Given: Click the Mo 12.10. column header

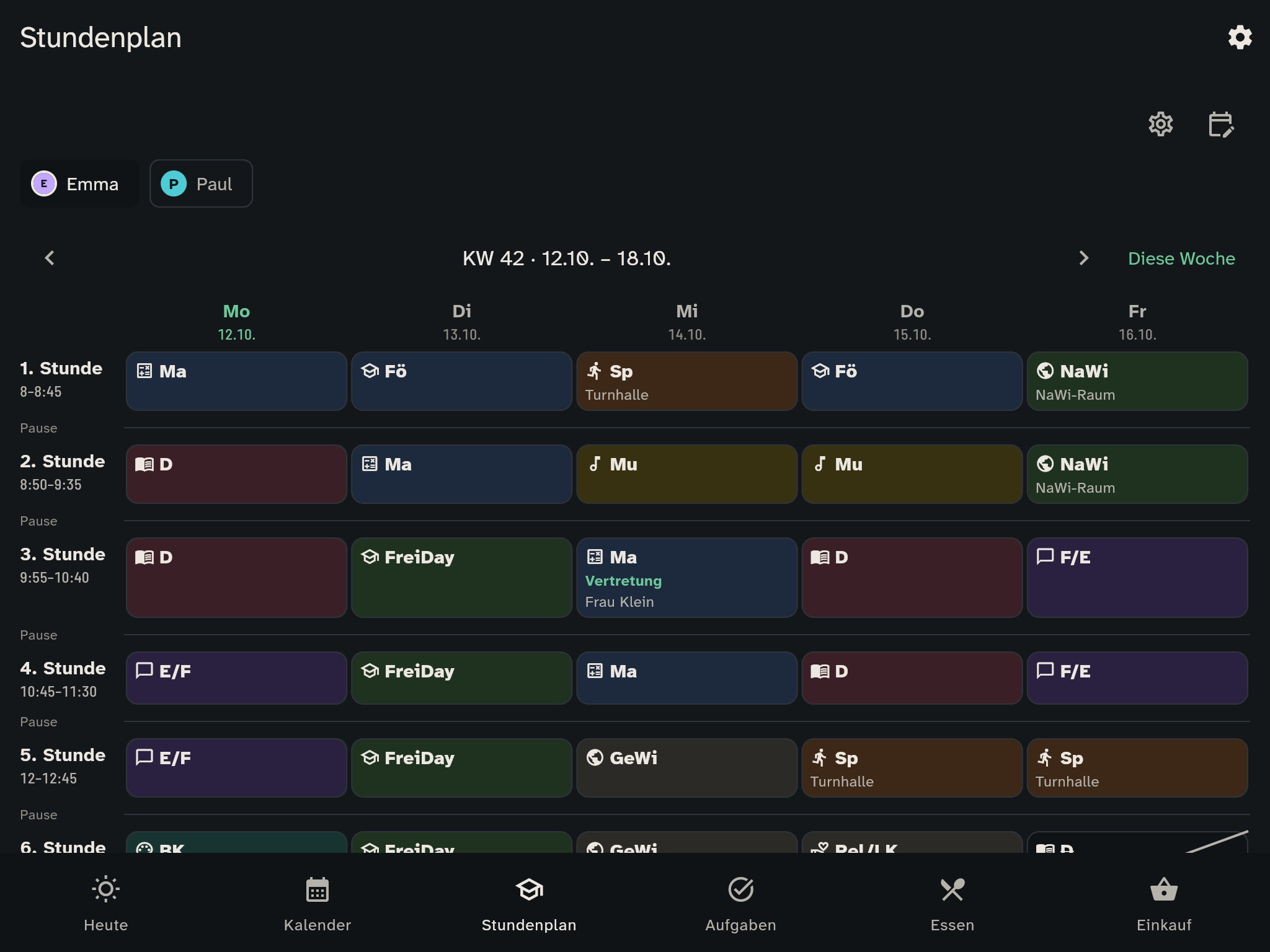Looking at the screenshot, I should pos(236,322).
